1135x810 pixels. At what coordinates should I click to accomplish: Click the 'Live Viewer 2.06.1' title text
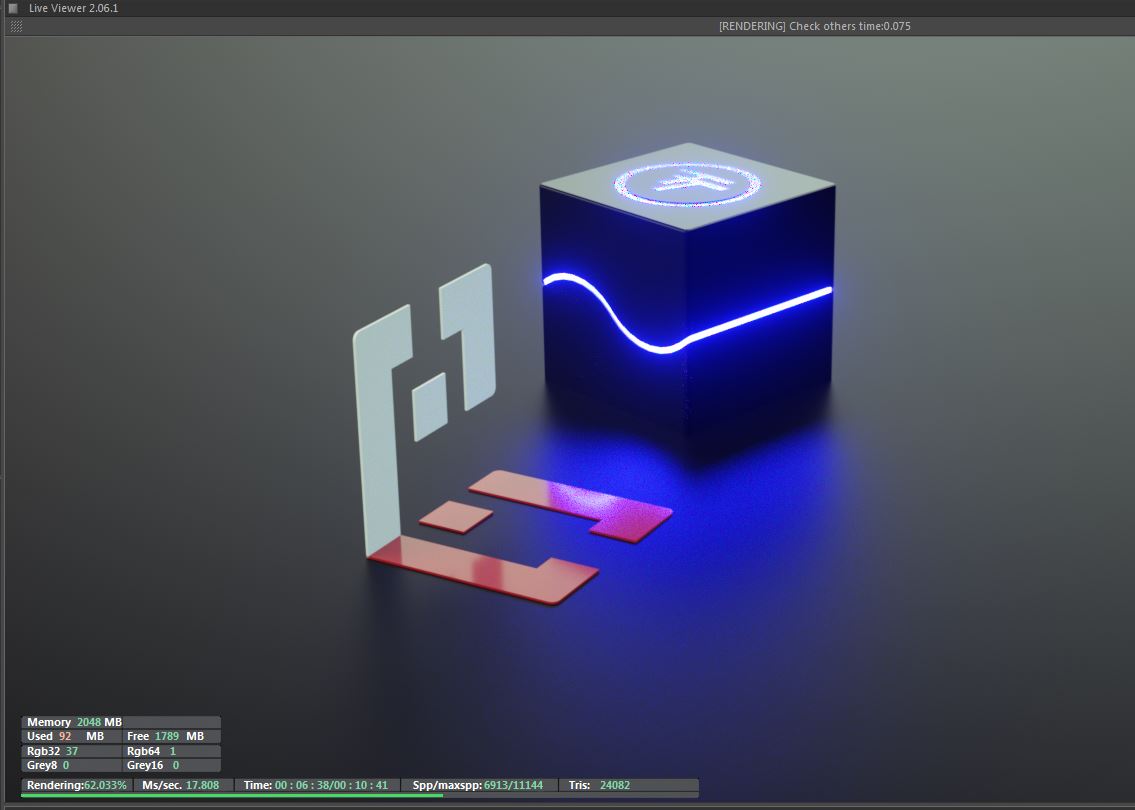pos(73,8)
